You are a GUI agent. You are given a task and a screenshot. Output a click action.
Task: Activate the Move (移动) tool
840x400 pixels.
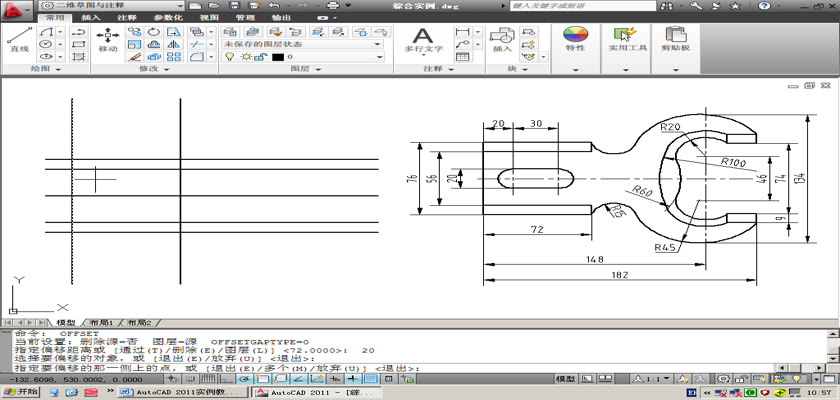point(107,39)
